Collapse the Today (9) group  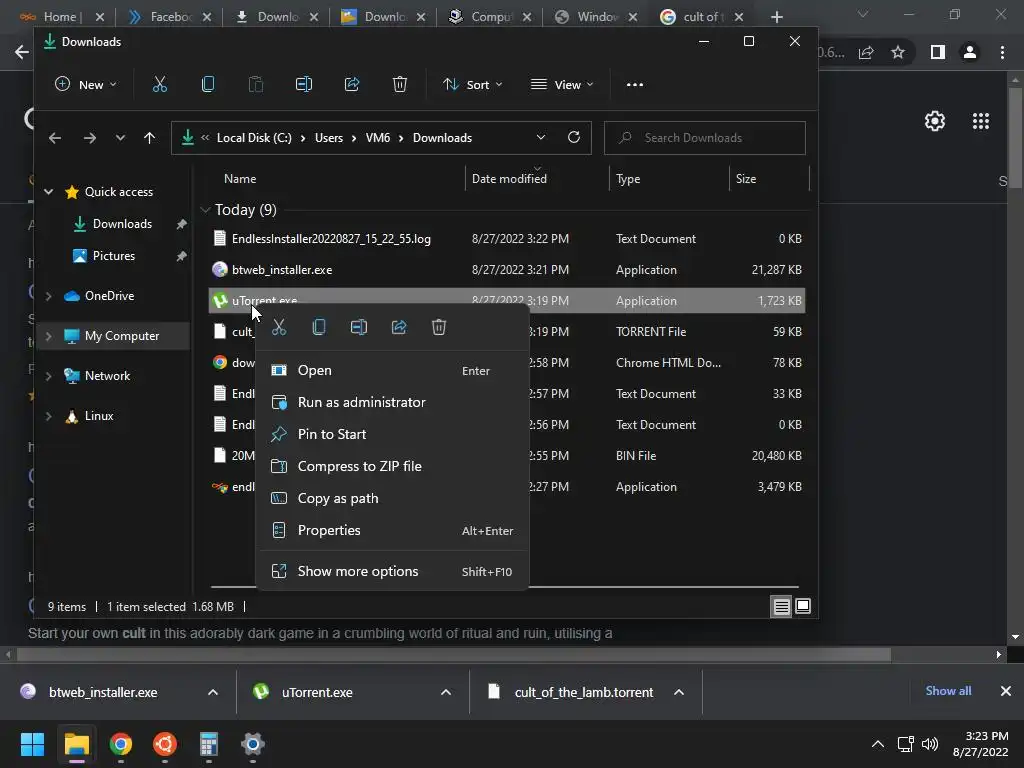pos(205,210)
